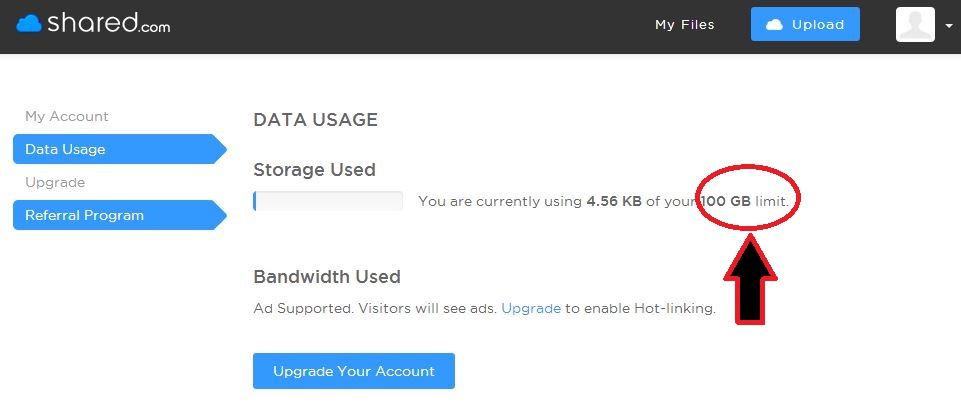
Task: Click the DATA USAGE page heading
Action: tap(316, 120)
